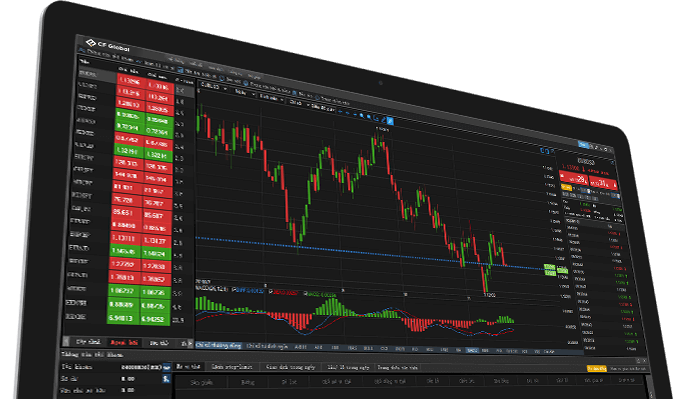Click the yellow button below the sell price
700x399 pixels.
(566, 187)
